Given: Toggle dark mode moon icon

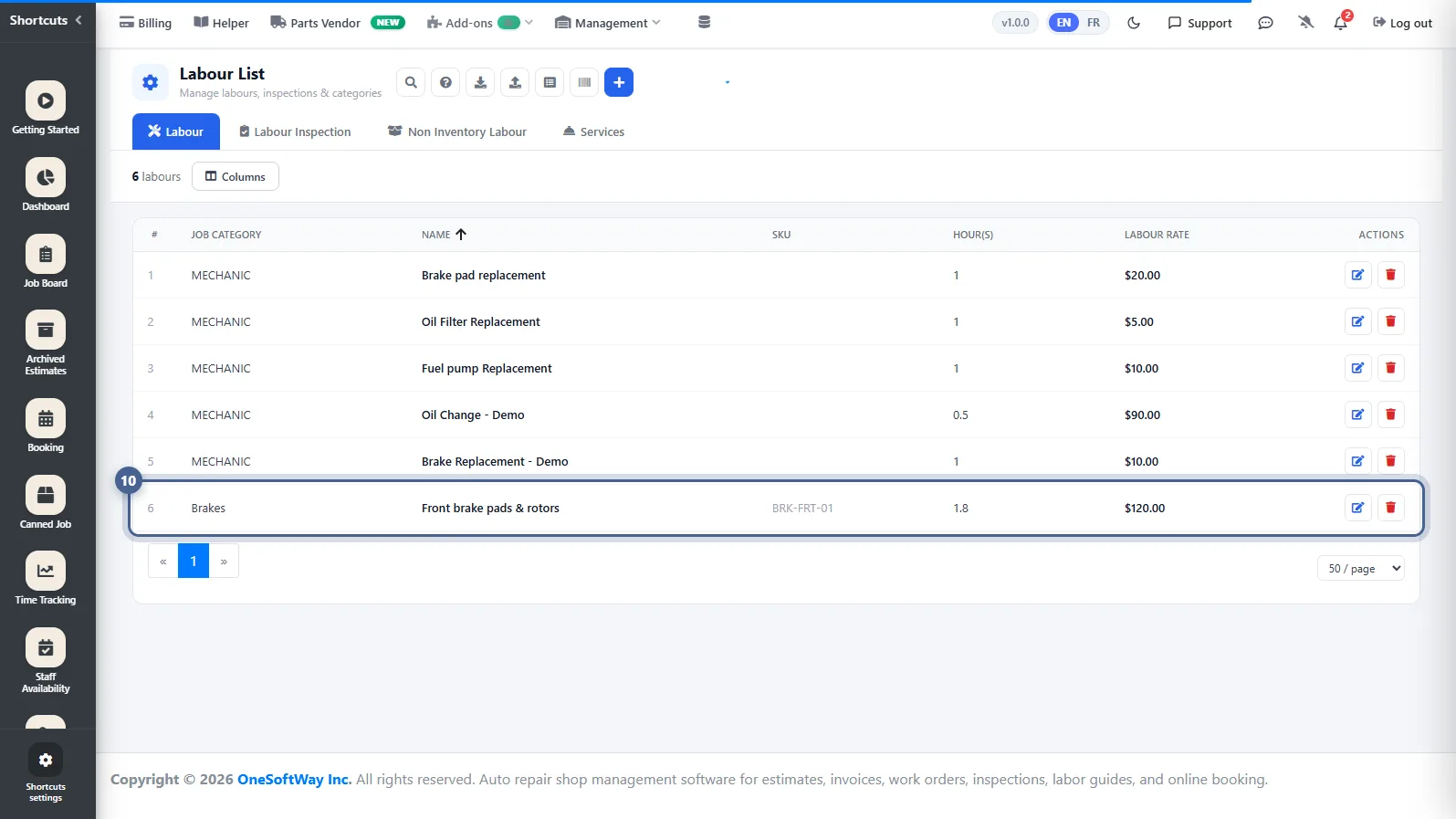Looking at the screenshot, I should click(1134, 23).
